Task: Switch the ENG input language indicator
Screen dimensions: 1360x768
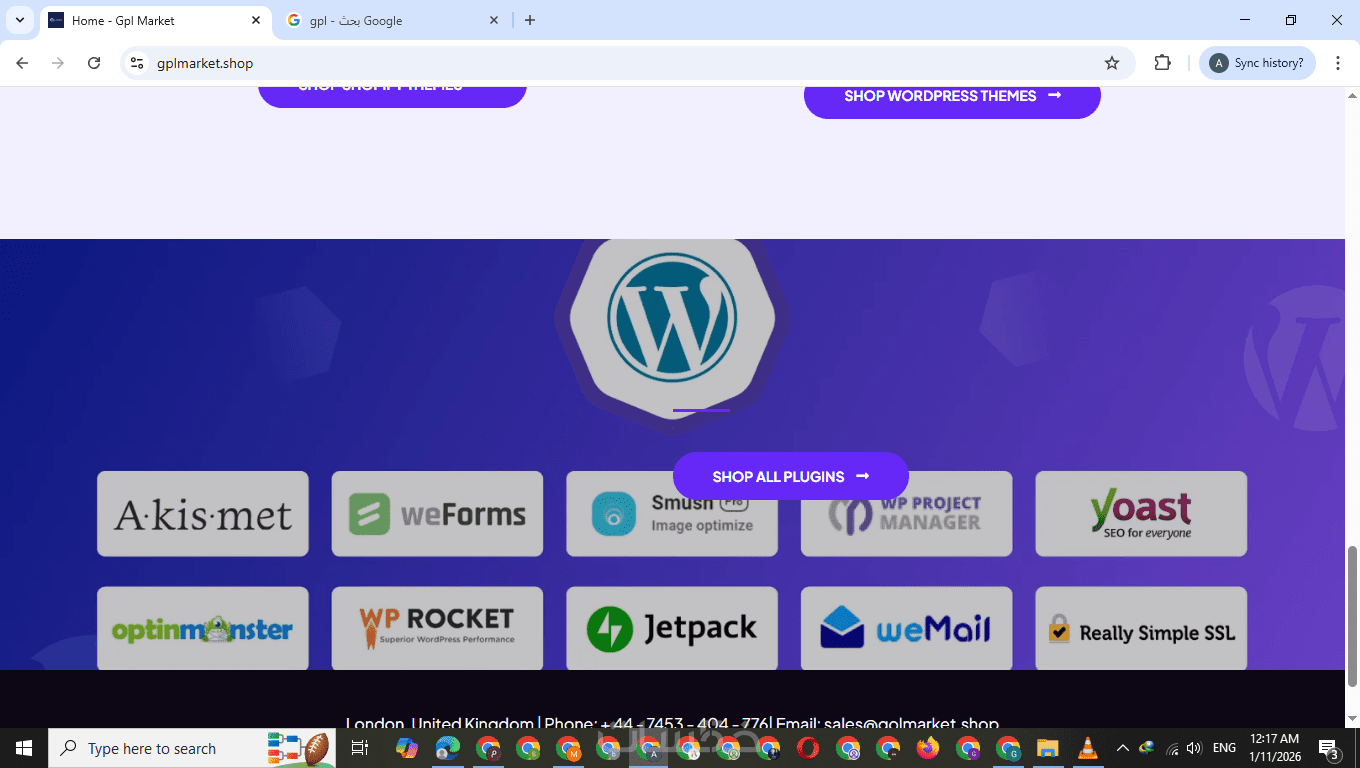Action: coord(1224,748)
